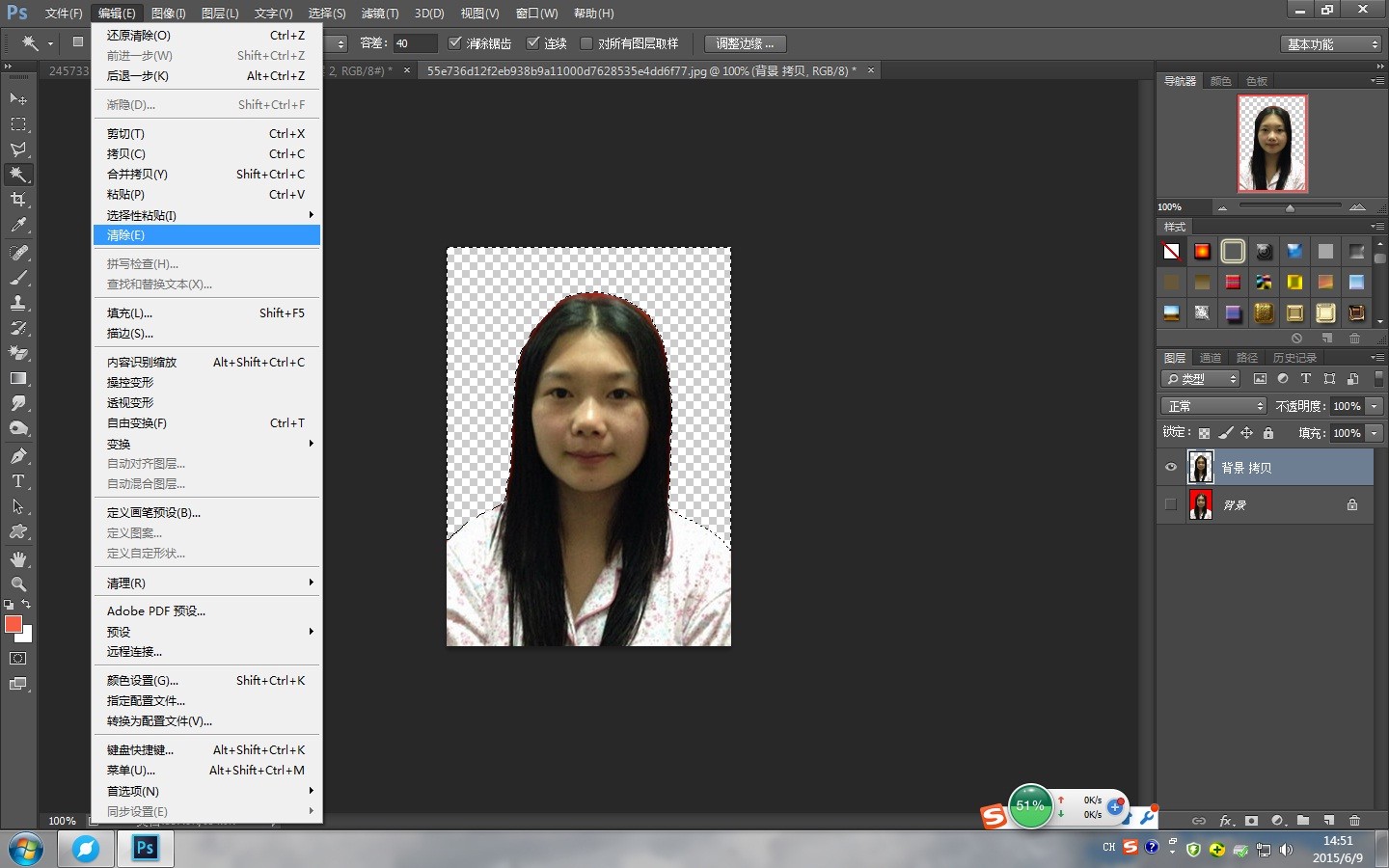Open the 正常 blend mode dropdown

pyautogui.click(x=1212, y=406)
